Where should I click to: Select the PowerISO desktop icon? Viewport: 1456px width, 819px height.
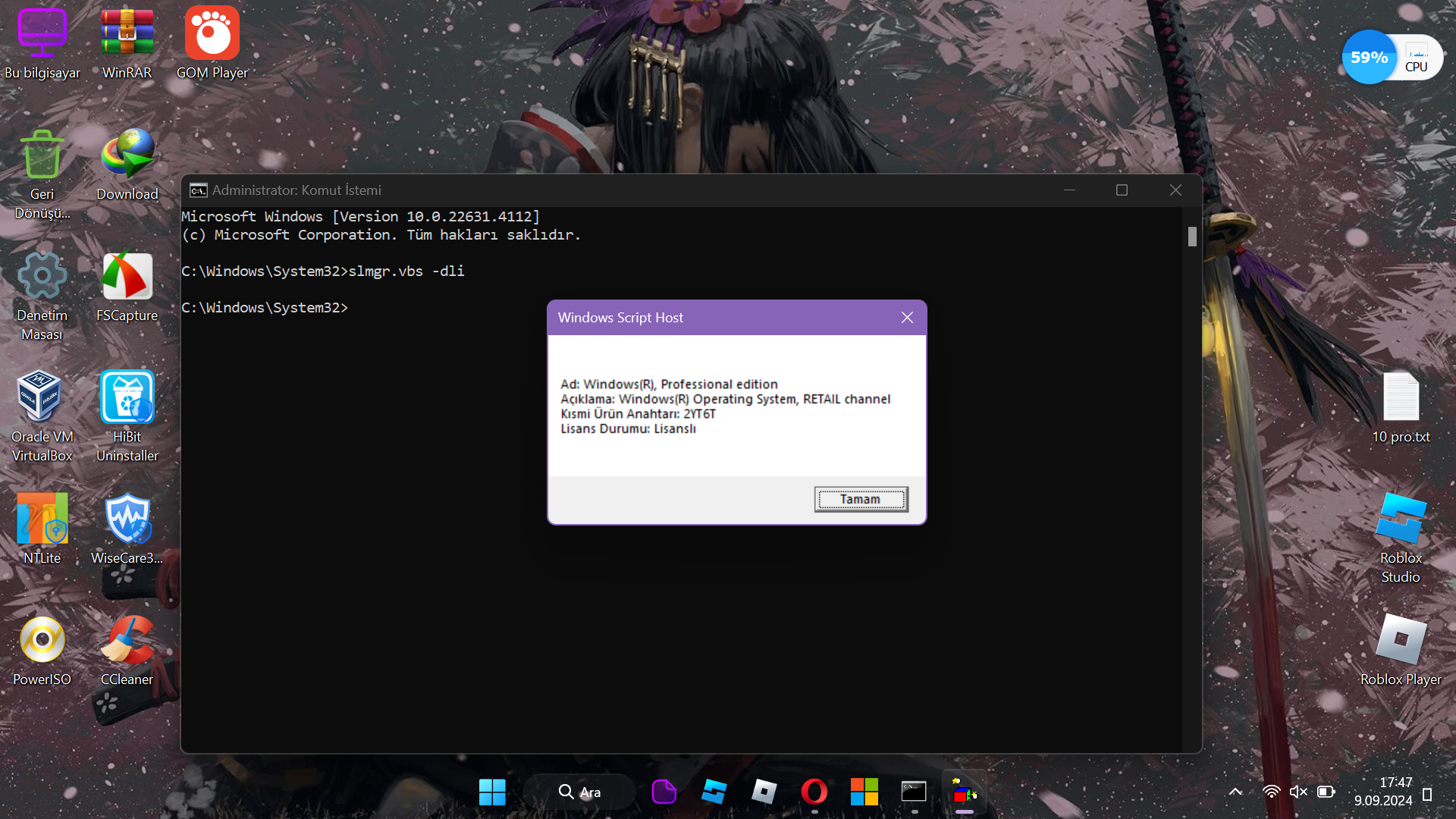[42, 651]
